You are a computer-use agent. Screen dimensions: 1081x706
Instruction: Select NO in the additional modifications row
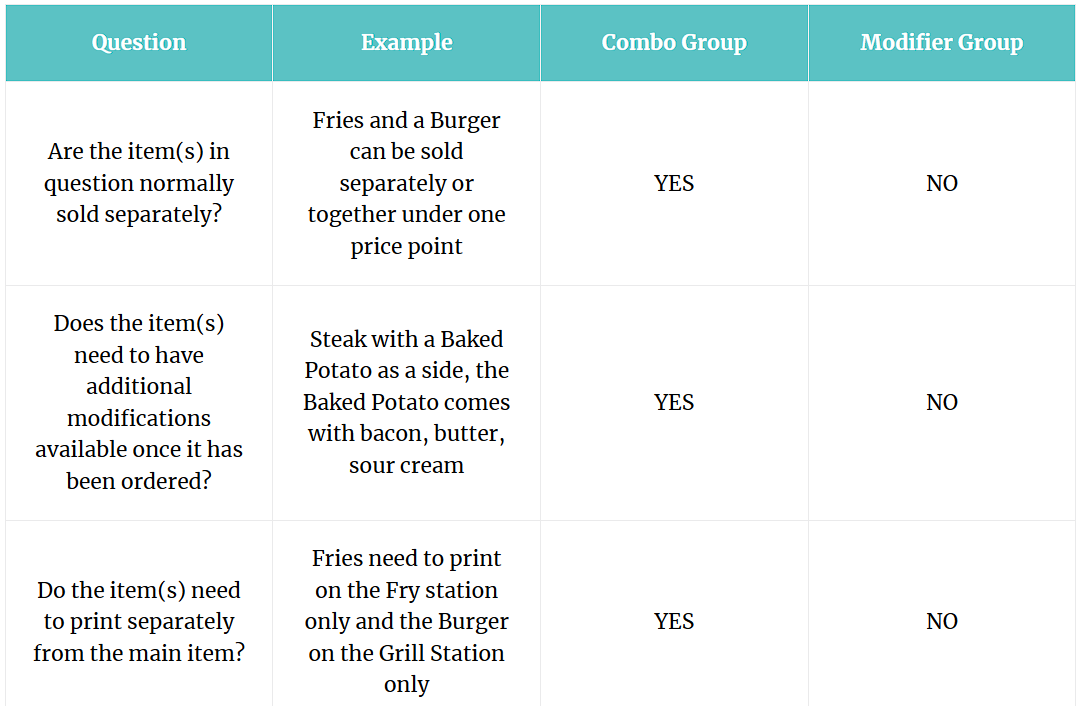(x=942, y=402)
